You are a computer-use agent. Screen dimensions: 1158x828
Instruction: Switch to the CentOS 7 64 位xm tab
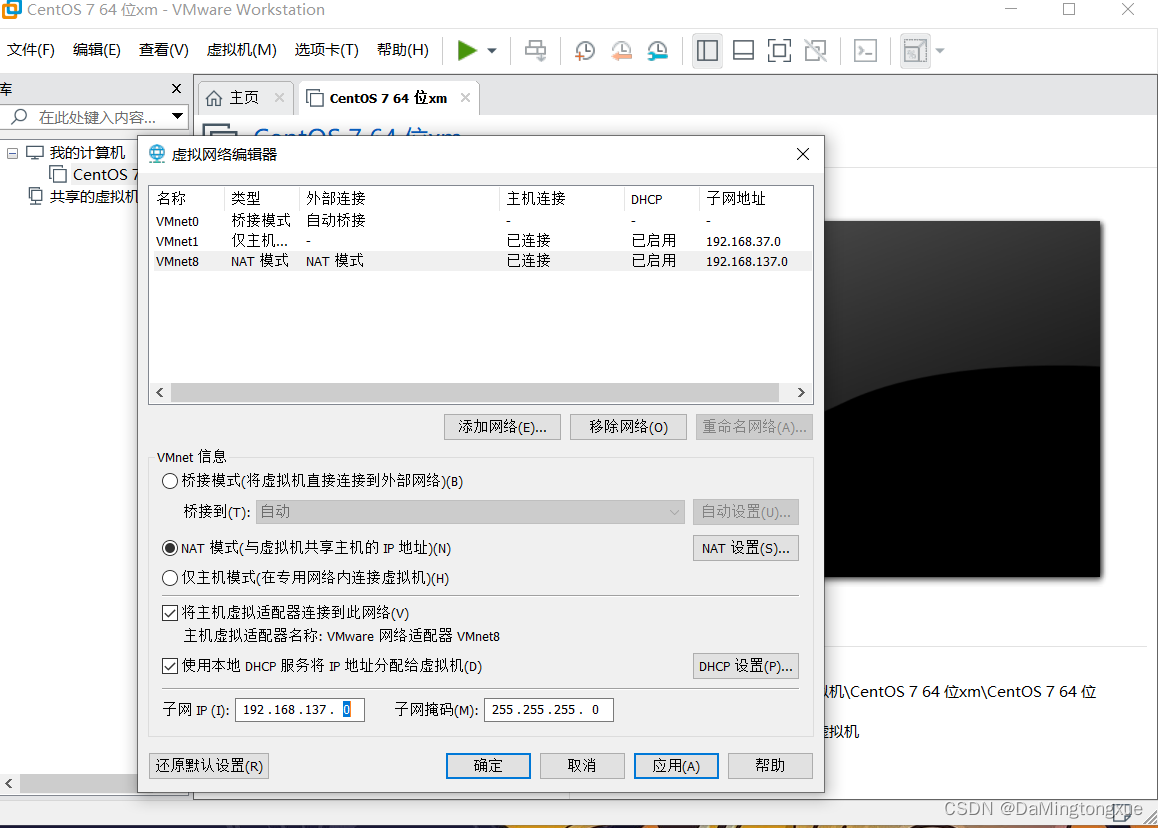coord(388,98)
